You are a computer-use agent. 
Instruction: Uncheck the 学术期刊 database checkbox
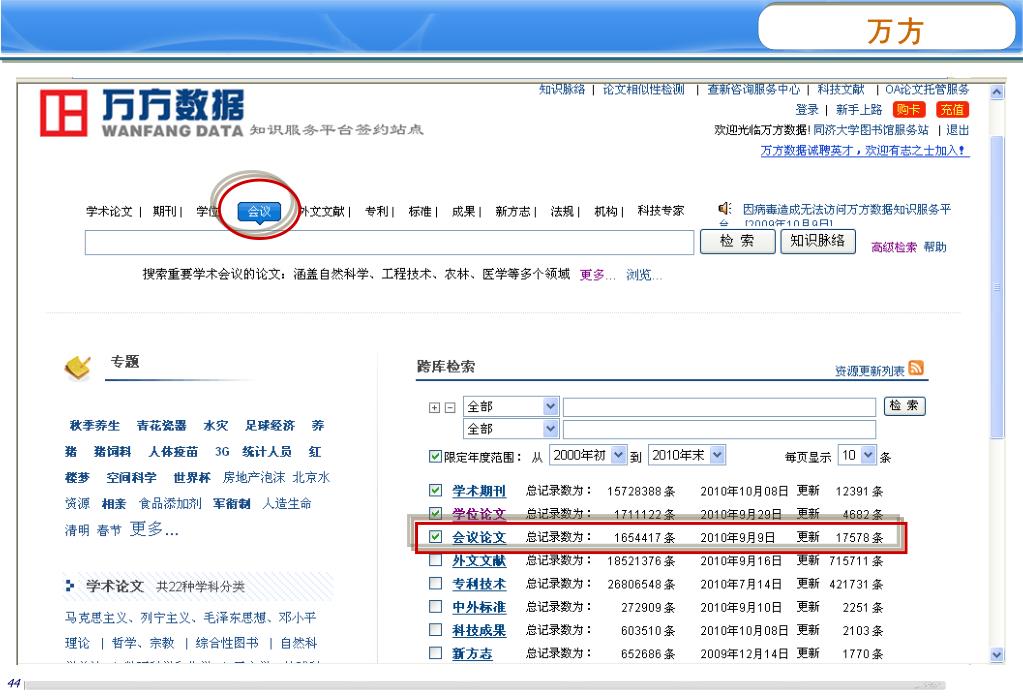pyautogui.click(x=435, y=490)
